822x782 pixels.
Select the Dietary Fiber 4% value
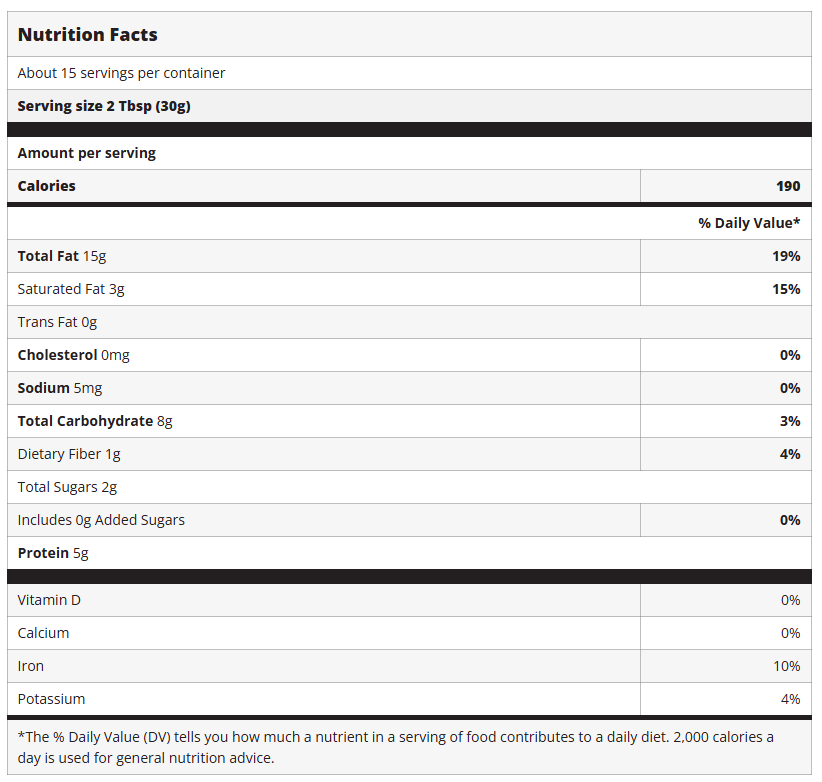790,454
